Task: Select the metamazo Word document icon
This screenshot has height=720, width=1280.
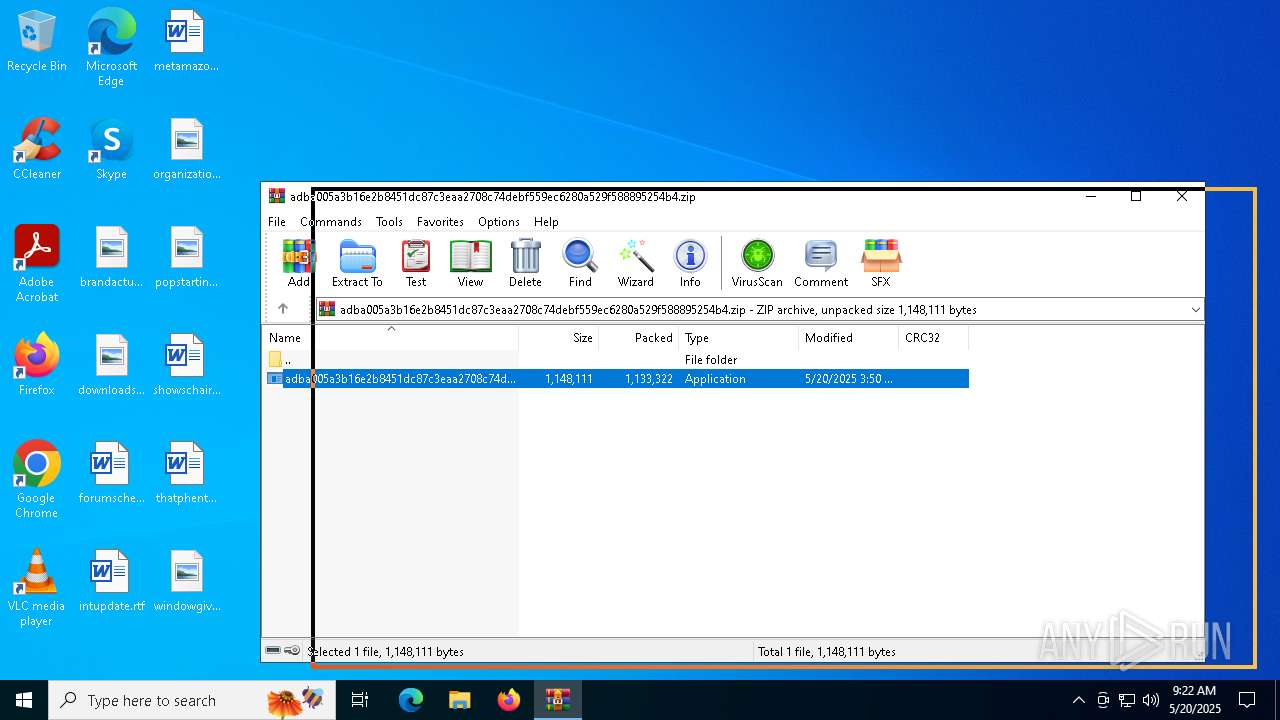Action: [186, 42]
